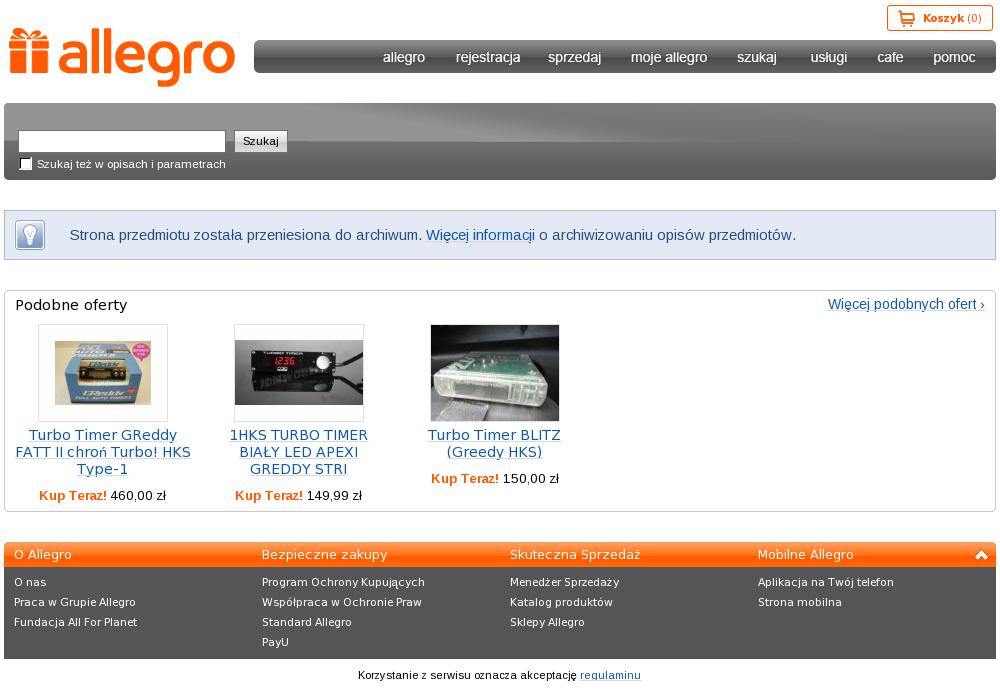Open Praca w Grupie Allegro link
Viewport: 1000px width, 695px height.
click(x=75, y=602)
